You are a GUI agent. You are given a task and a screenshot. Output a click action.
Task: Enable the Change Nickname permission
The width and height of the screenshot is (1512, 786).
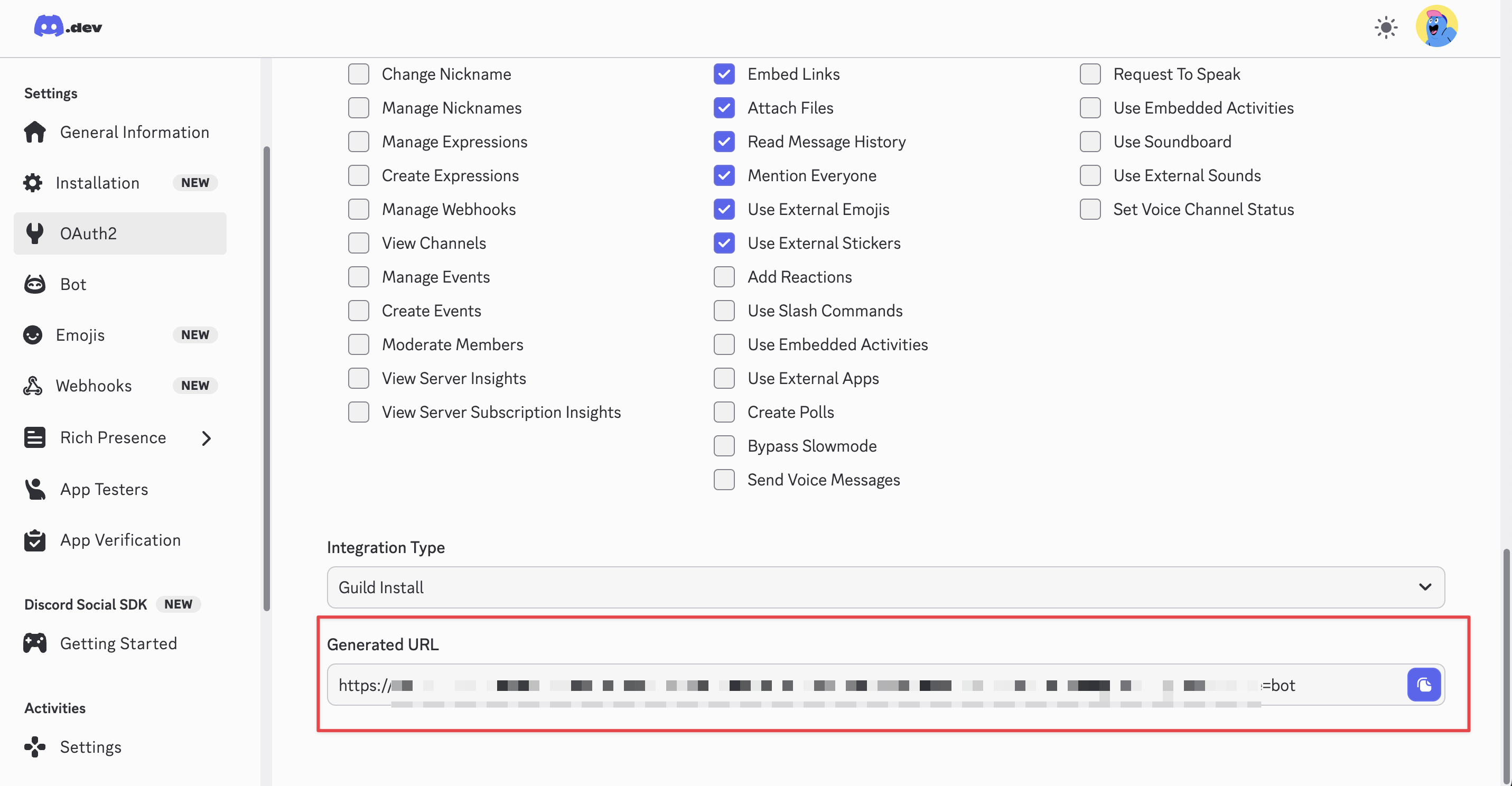(x=359, y=74)
